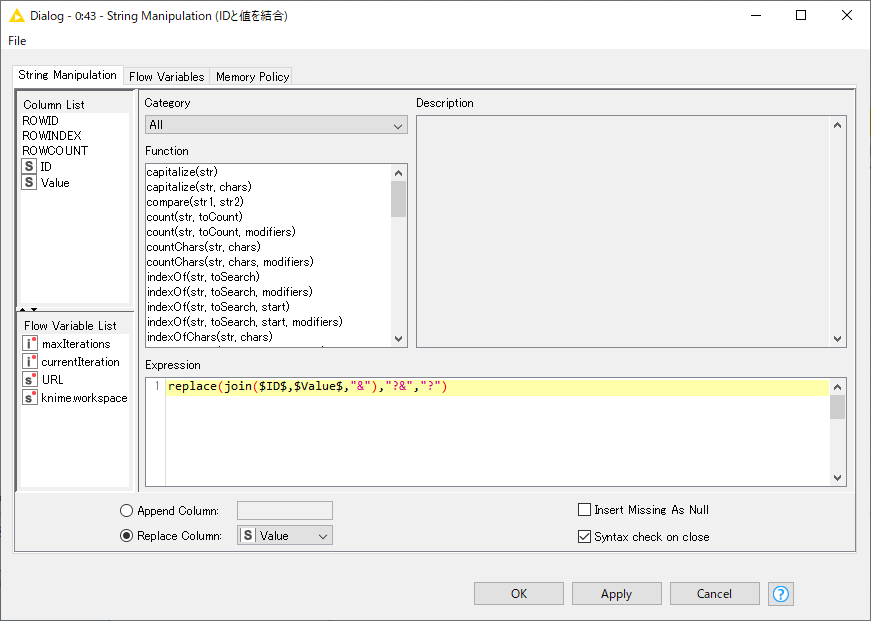This screenshot has width=871, height=621.
Task: Maximize the dialog window
Action: tap(801, 15)
